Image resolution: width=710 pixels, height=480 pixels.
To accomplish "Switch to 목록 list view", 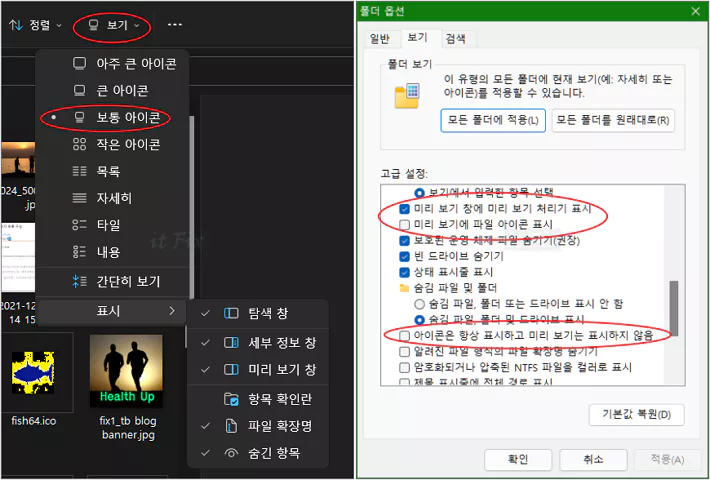I will (x=112, y=171).
